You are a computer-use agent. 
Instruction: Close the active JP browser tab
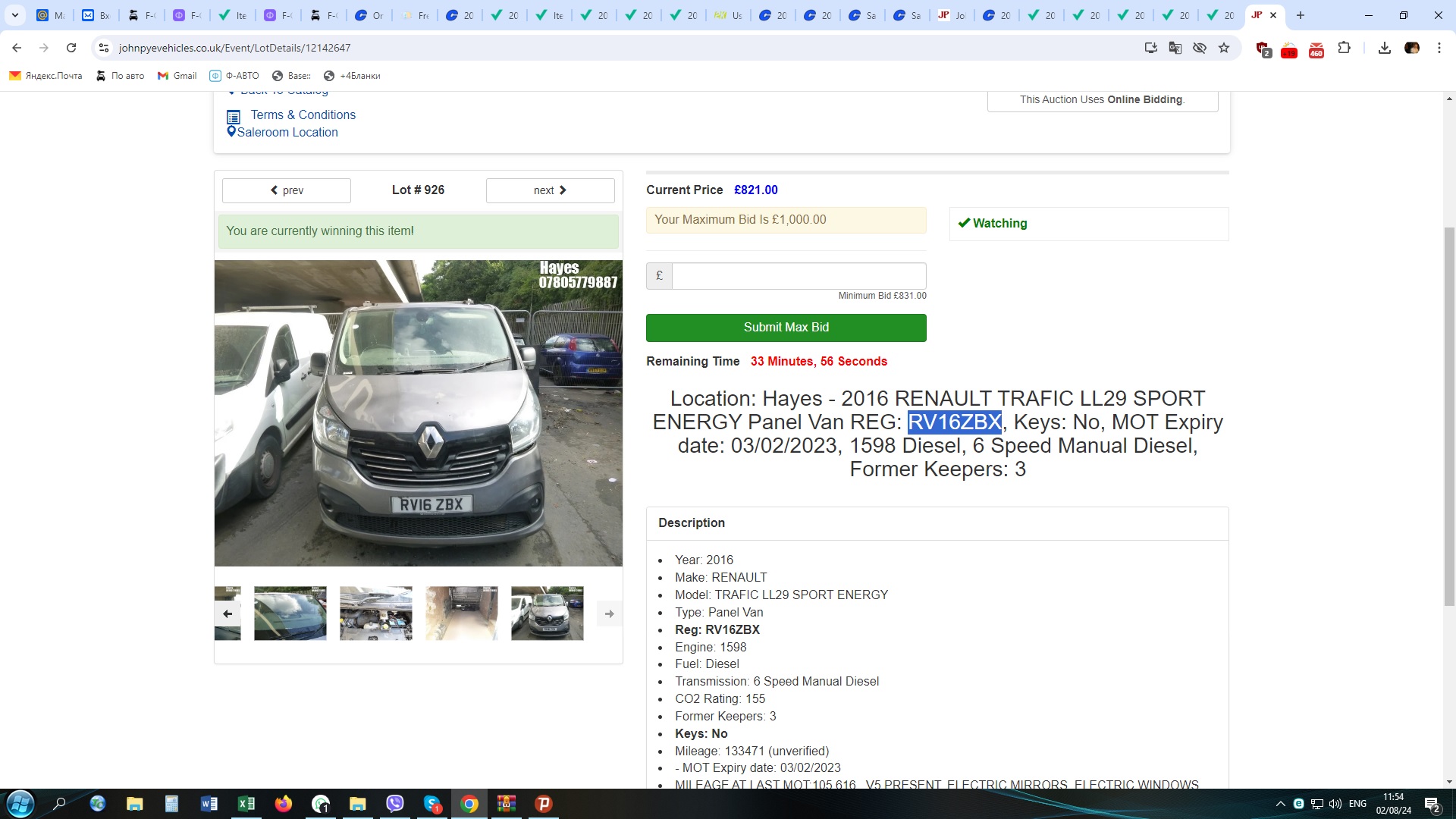point(1273,15)
